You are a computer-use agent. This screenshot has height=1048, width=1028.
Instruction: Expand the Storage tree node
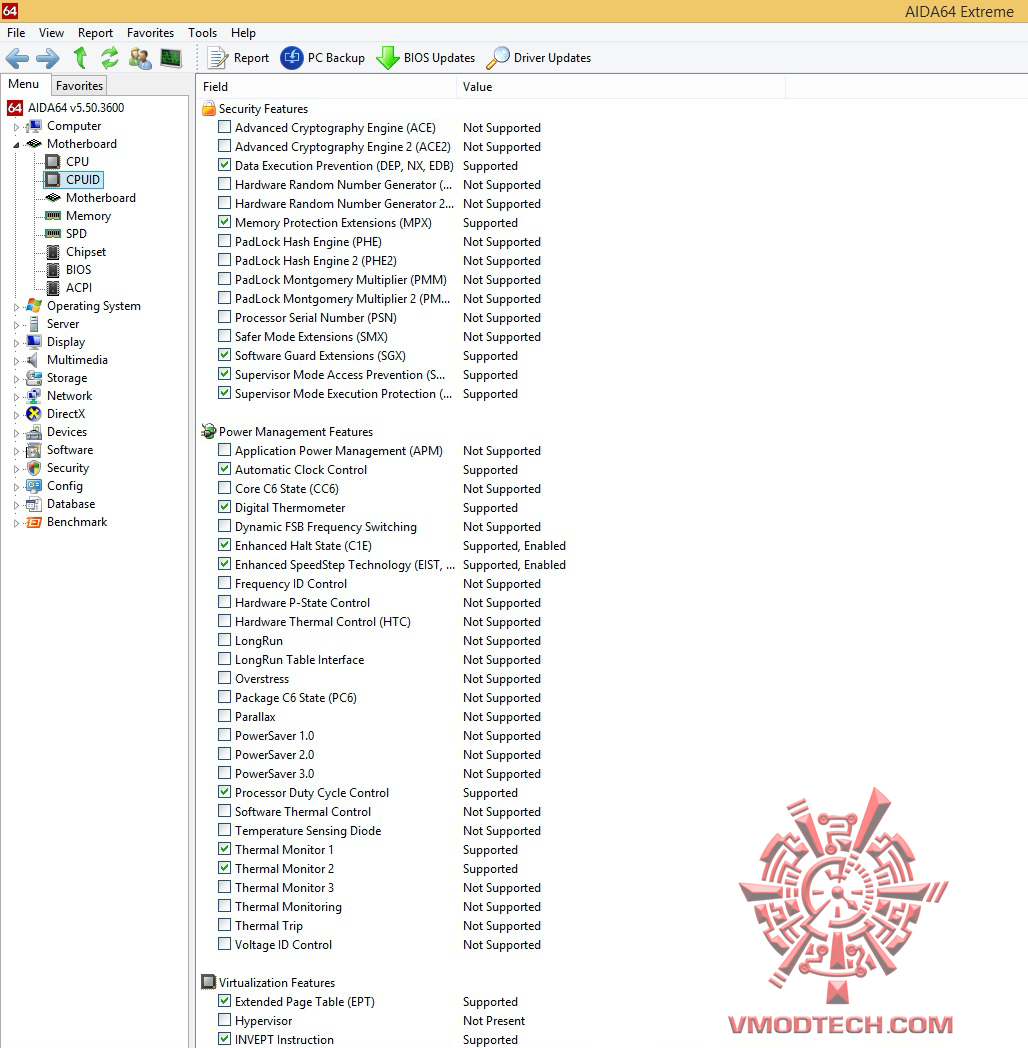pos(16,379)
